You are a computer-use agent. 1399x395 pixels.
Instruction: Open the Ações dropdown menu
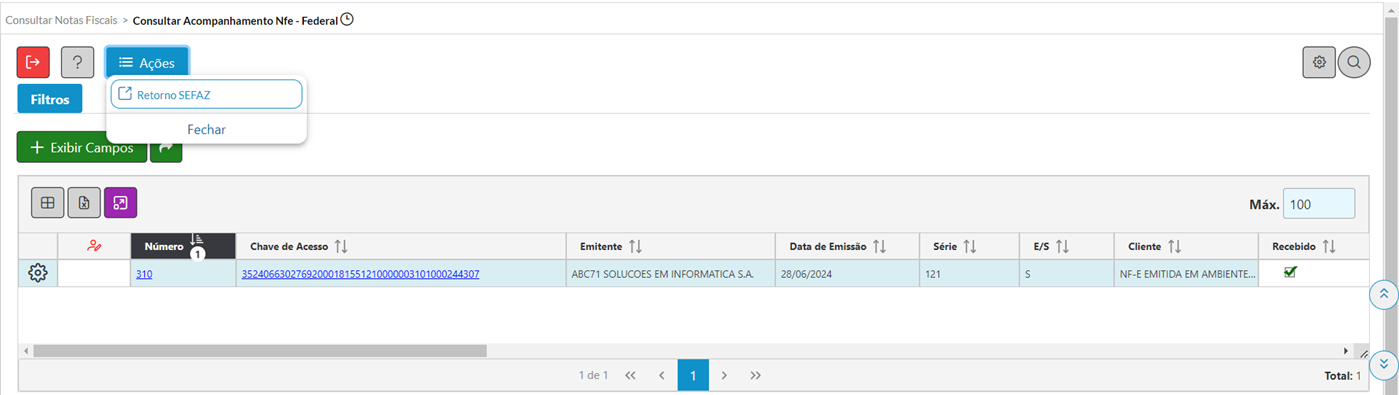pos(147,62)
